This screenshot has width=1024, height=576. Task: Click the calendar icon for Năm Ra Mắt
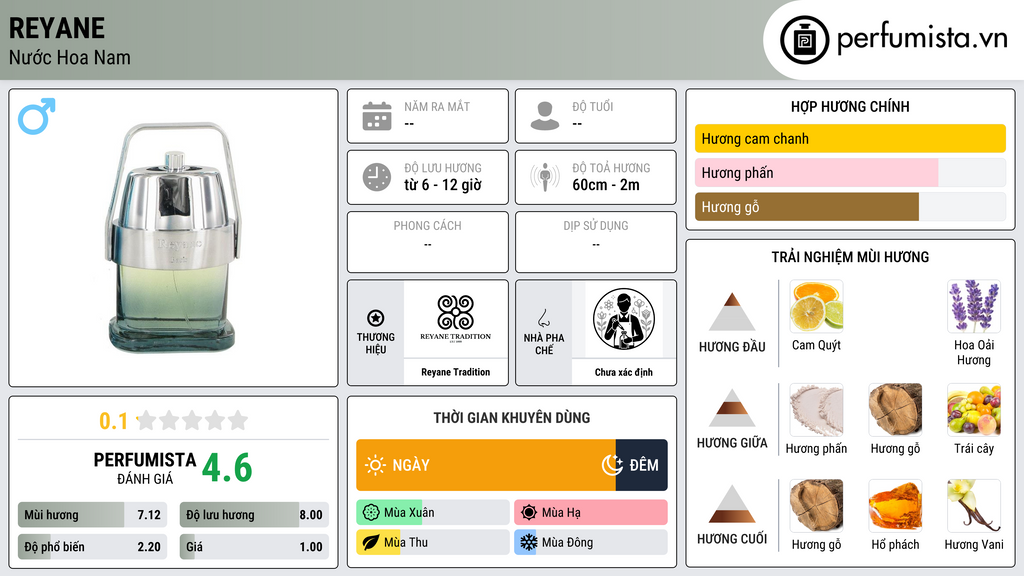coord(377,116)
